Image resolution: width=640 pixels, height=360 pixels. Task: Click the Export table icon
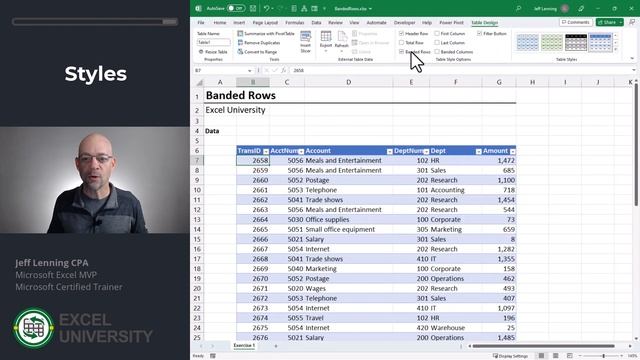[326, 36]
